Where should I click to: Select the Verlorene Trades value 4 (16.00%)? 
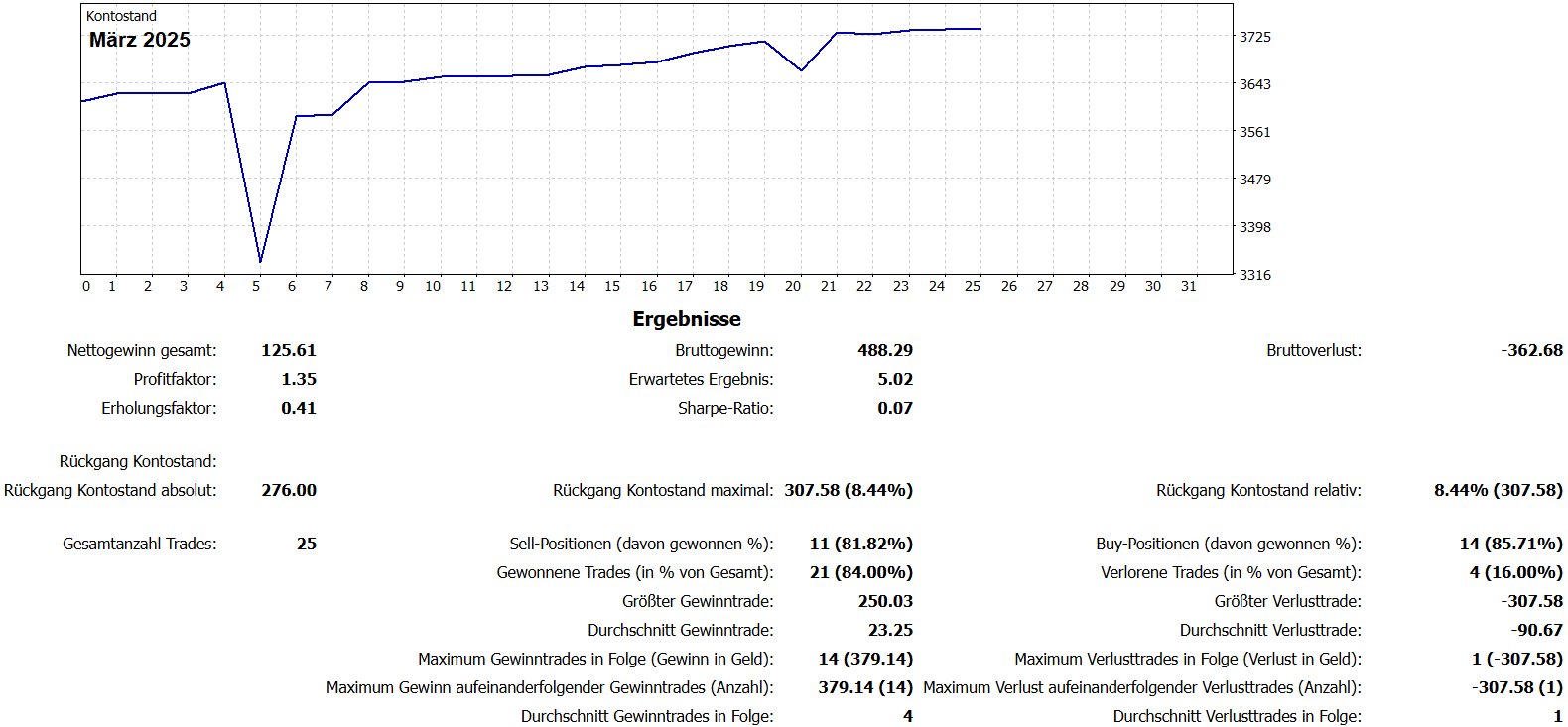click(x=1516, y=572)
